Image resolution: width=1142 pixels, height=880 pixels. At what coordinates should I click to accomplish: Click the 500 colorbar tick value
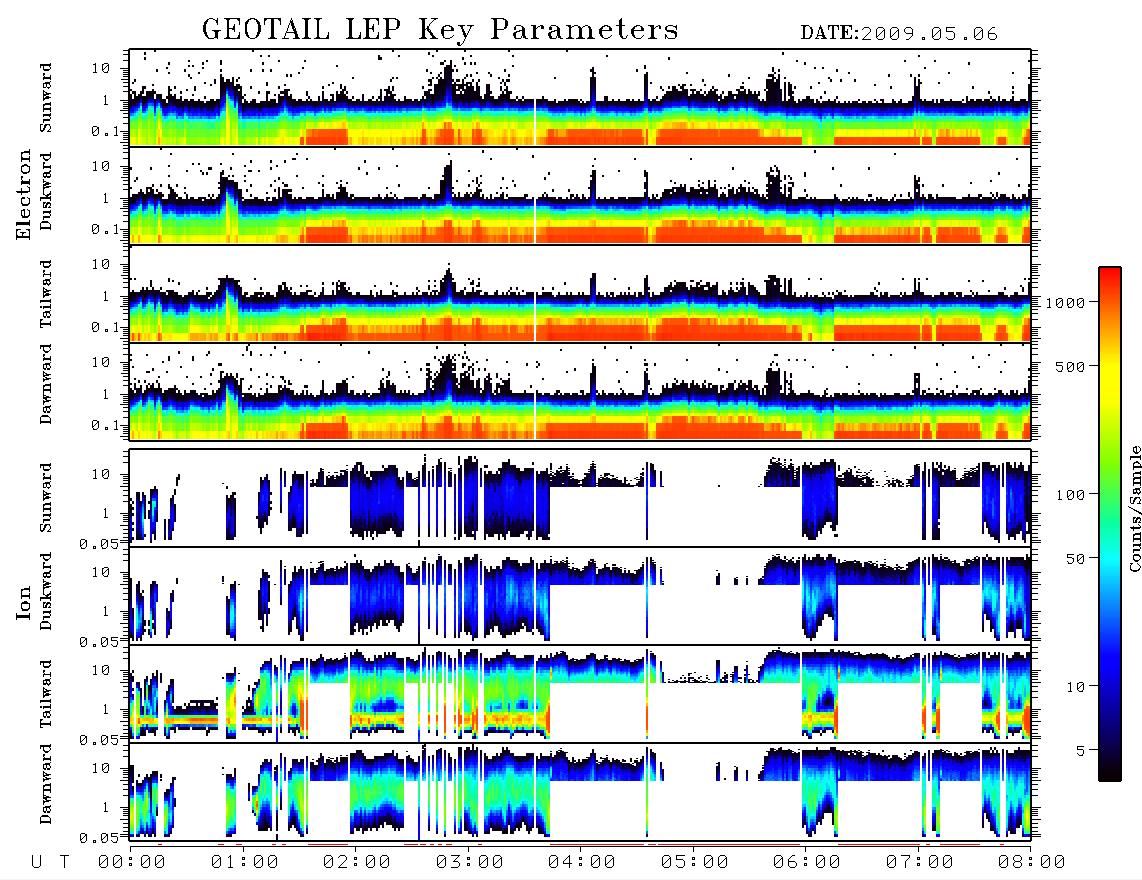click(1070, 366)
